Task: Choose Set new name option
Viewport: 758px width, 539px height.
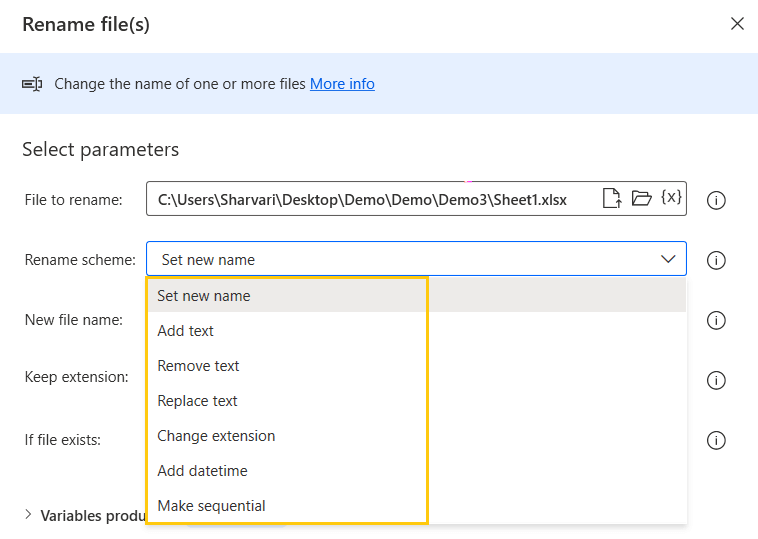Action: pyautogui.click(x=416, y=296)
